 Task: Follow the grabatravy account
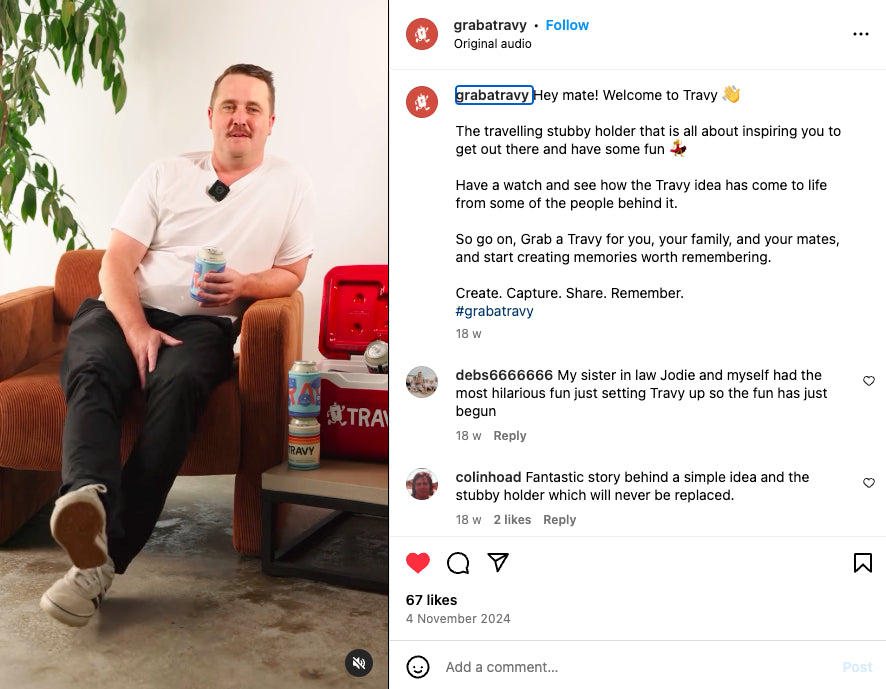pyautogui.click(x=567, y=25)
